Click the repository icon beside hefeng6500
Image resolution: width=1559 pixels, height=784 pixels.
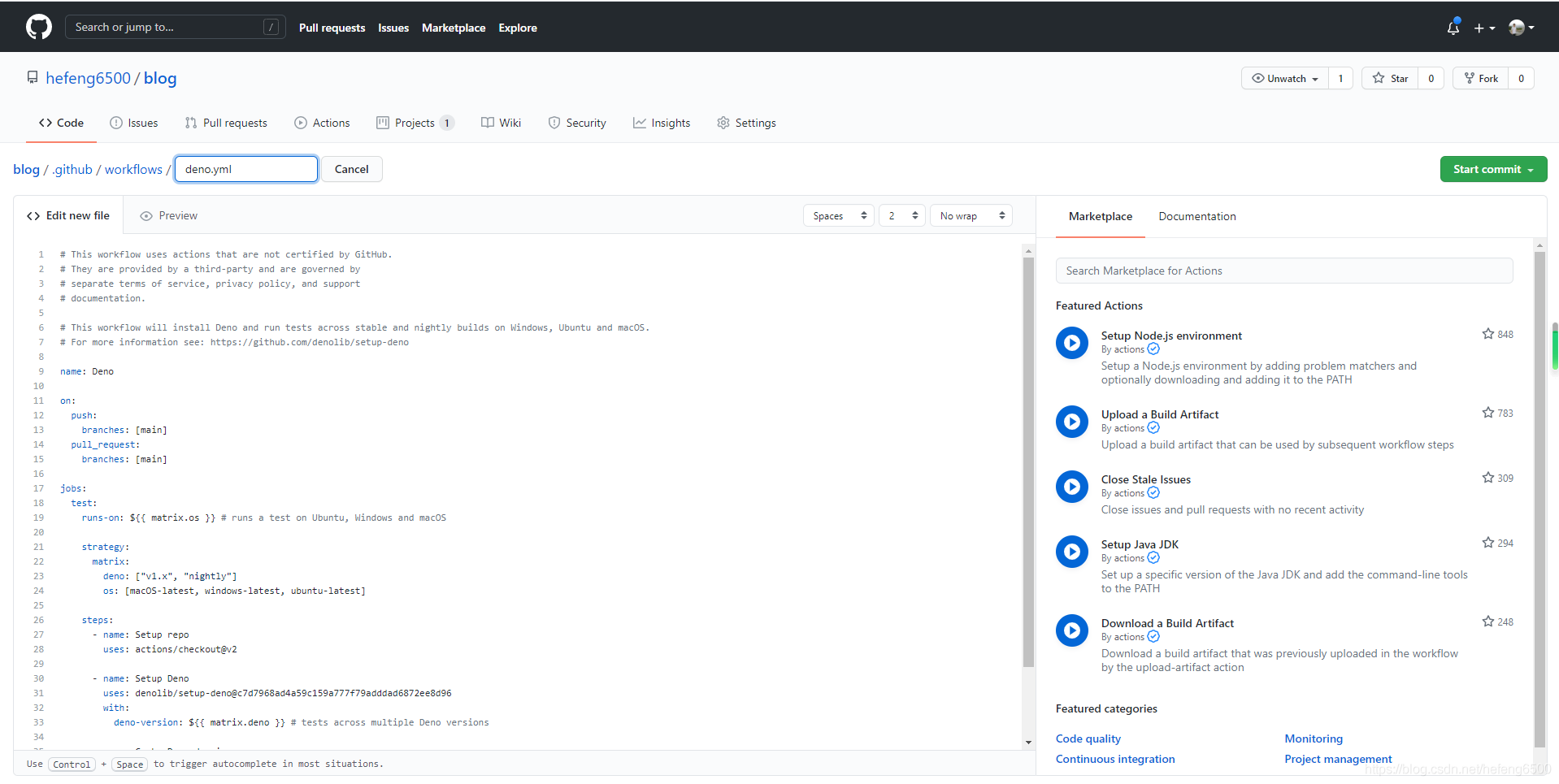[x=33, y=78]
